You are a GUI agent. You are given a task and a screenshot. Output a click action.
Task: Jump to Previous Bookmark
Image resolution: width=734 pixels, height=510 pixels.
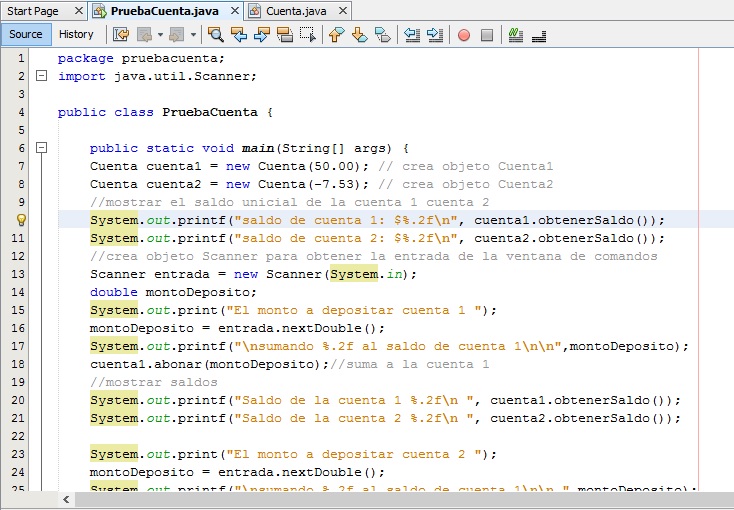click(x=336, y=34)
